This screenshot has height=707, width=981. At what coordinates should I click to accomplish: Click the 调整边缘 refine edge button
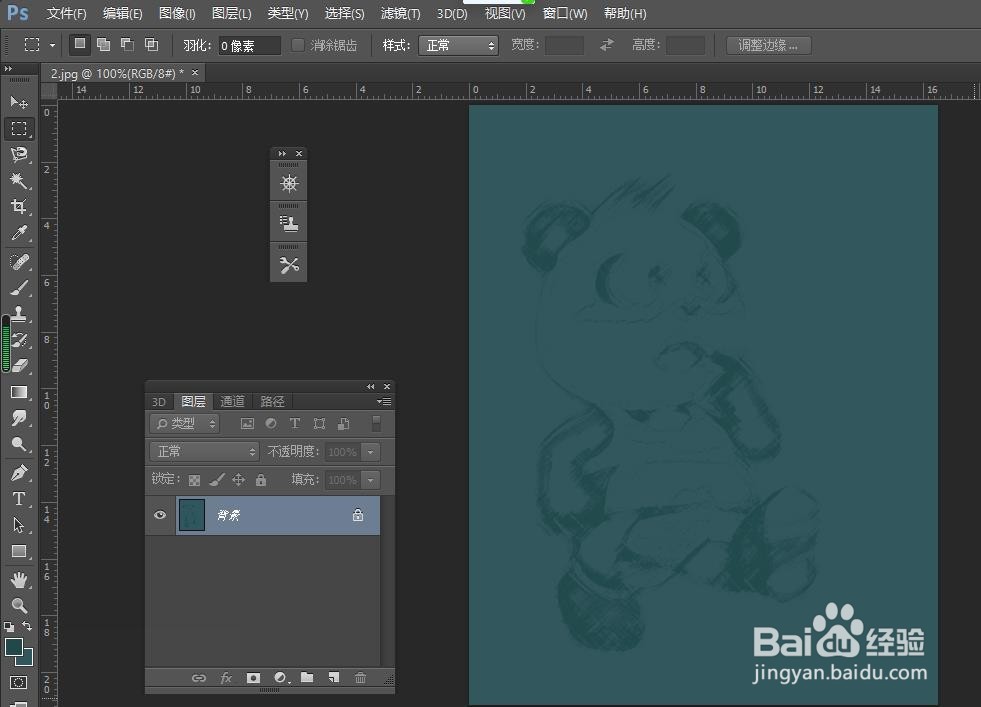(768, 45)
